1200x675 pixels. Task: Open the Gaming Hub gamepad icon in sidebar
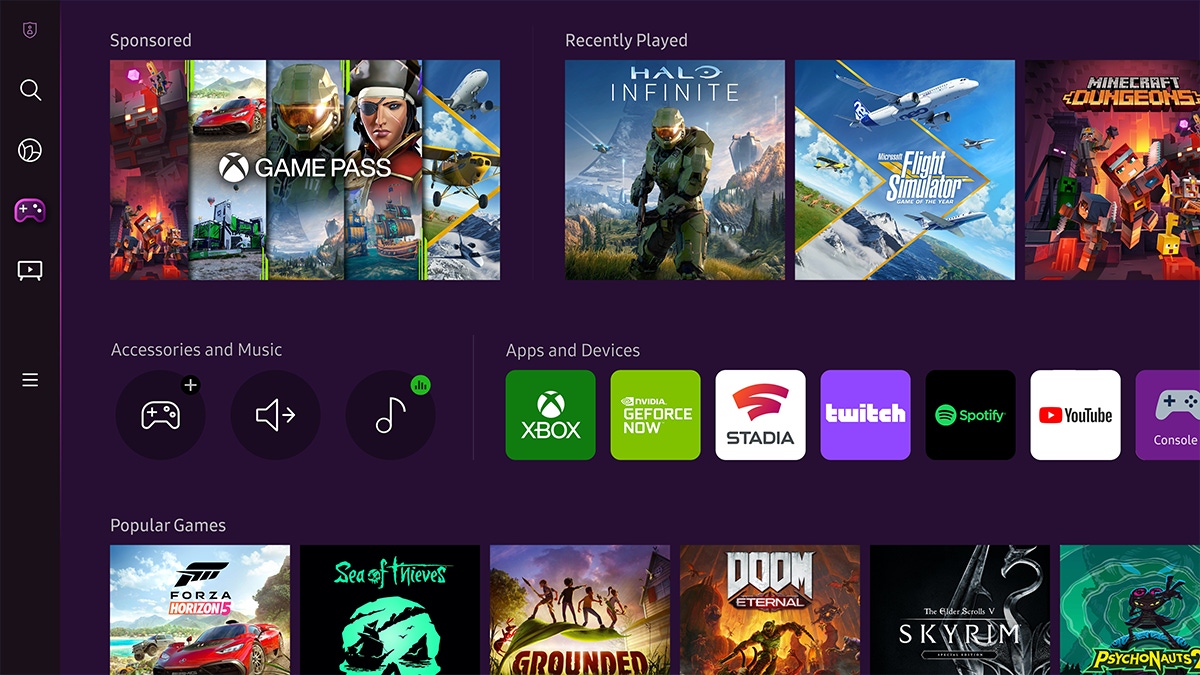[x=30, y=210]
